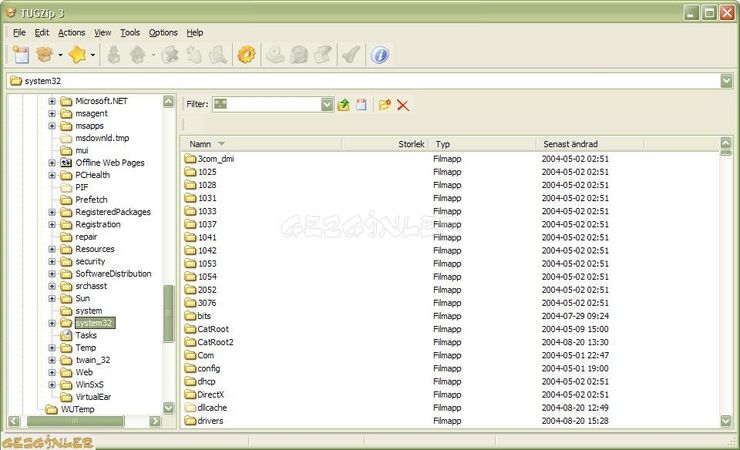Click the blue info about icon
The width and height of the screenshot is (740, 450).
tap(379, 55)
